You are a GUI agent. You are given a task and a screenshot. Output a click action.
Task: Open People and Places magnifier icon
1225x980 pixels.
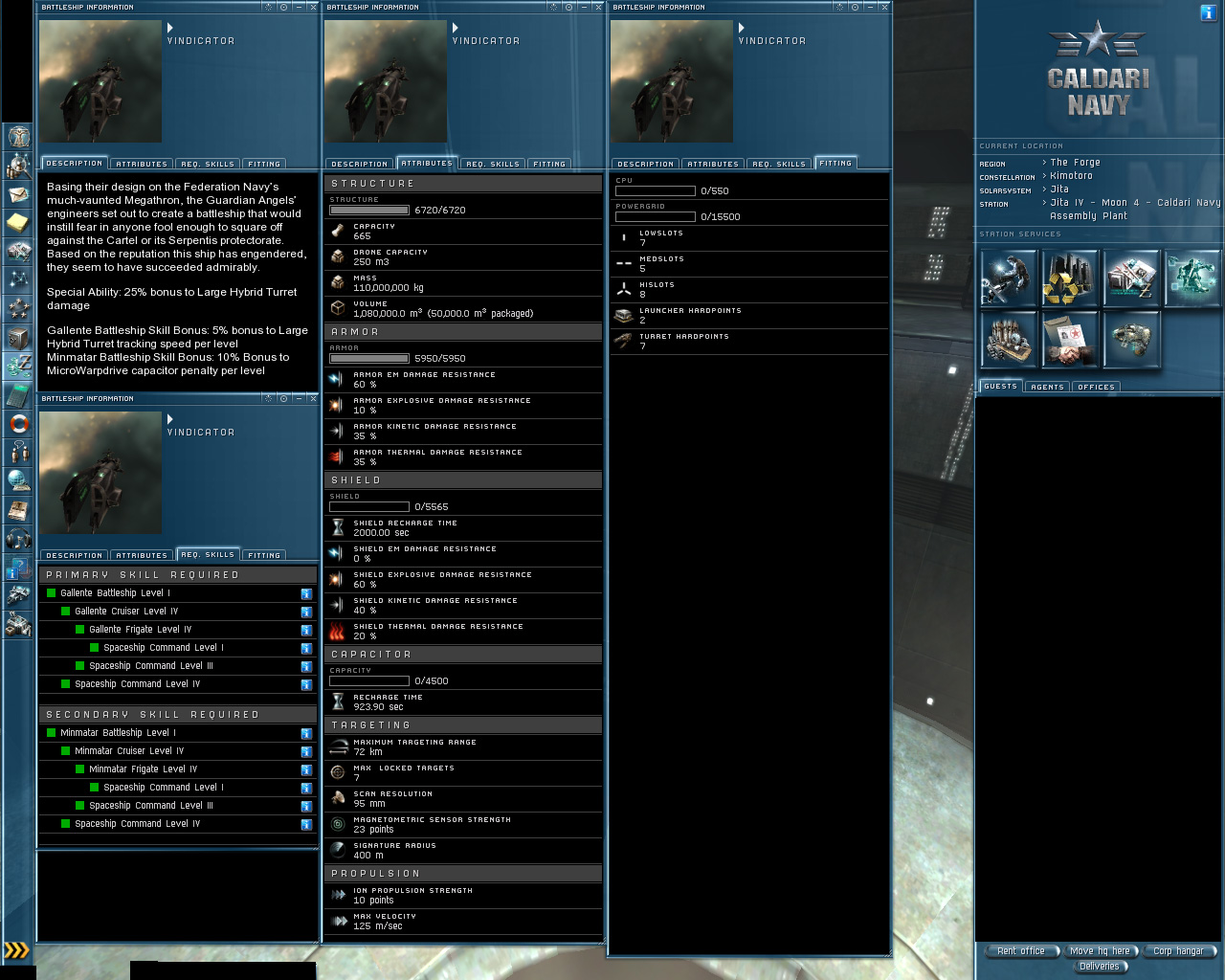coord(18,166)
